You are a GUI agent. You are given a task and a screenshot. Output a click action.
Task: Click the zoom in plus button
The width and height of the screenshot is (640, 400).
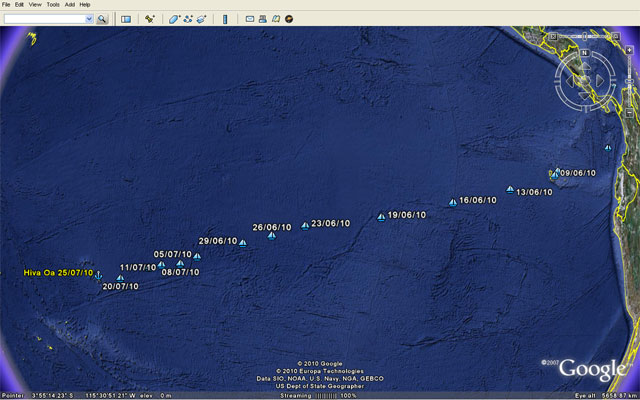pos(630,50)
